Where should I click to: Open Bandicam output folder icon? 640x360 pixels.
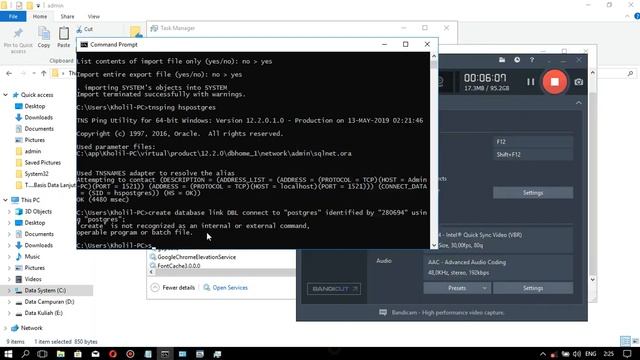[x=502, y=60]
